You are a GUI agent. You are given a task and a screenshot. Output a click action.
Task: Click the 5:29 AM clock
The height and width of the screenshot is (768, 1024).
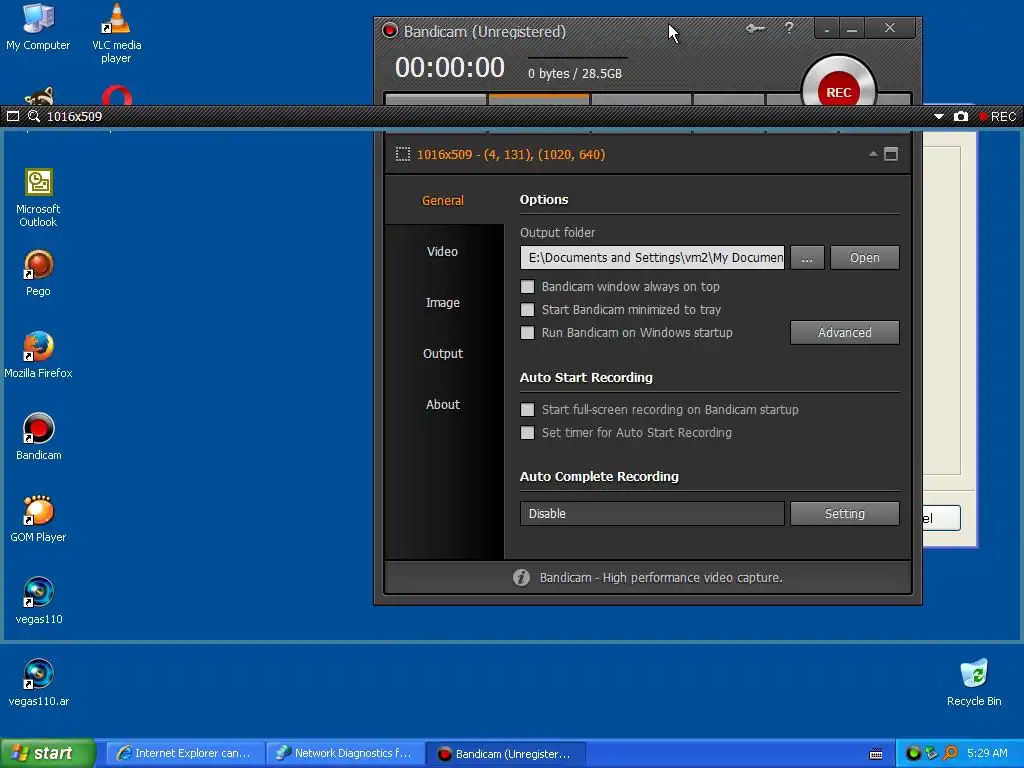(987, 753)
